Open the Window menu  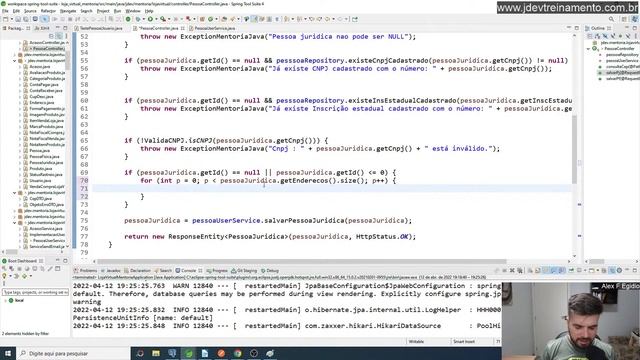point(133,11)
